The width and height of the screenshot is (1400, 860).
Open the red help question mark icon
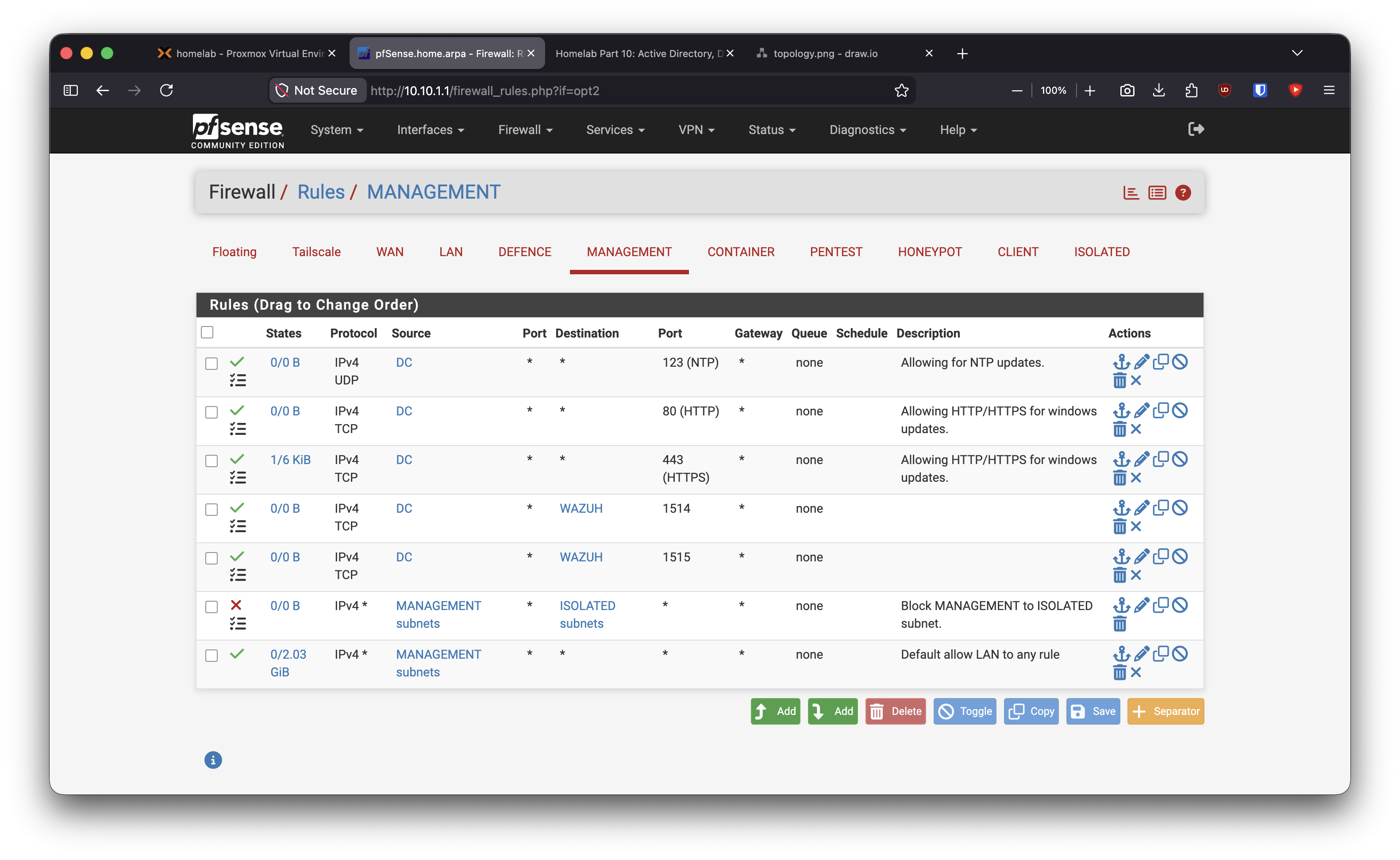pyautogui.click(x=1183, y=193)
